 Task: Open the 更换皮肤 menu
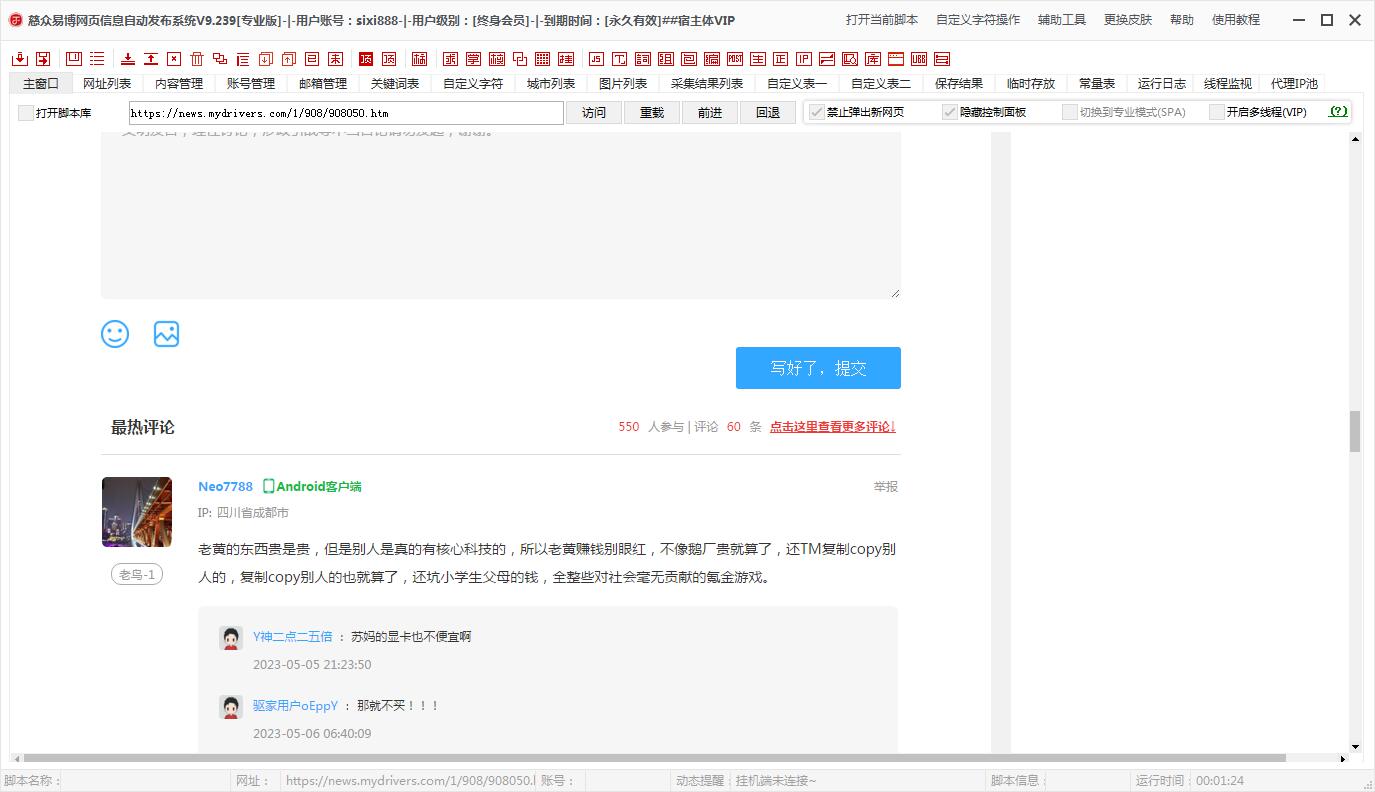pyautogui.click(x=1128, y=20)
